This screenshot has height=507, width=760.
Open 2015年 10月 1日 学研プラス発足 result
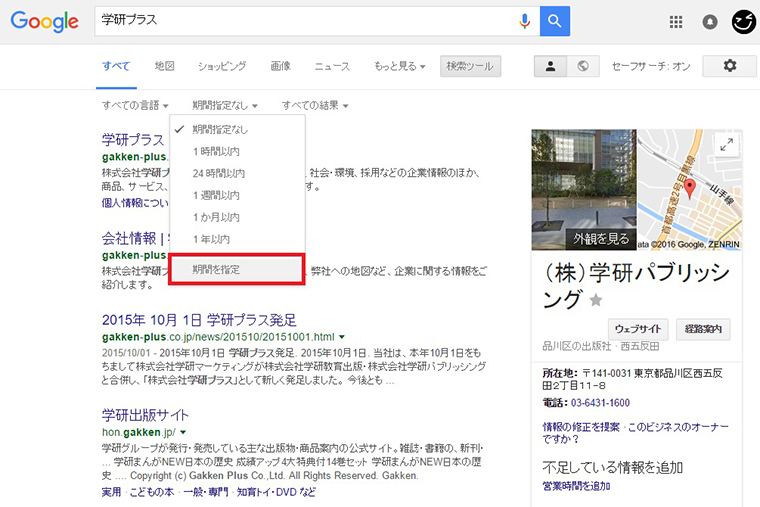[x=199, y=320]
